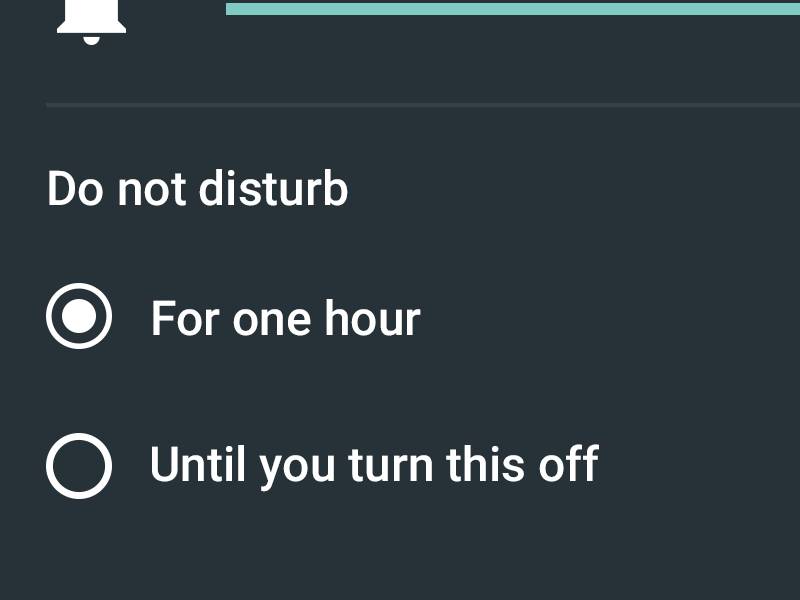This screenshot has height=600, width=800.
Task: Enable Do not disturb indefinitely
Action: click(x=79, y=465)
